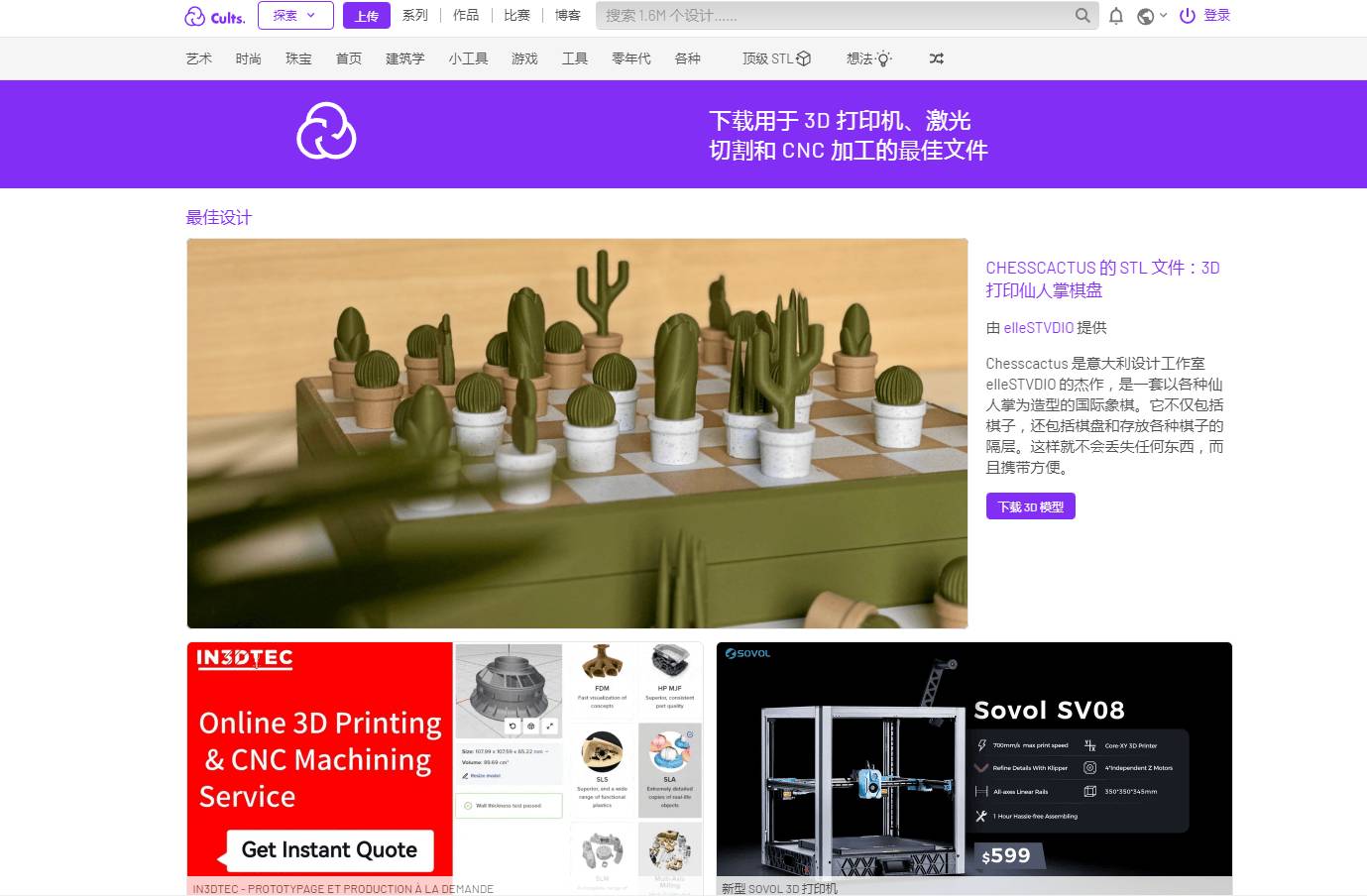Open the 各种 category menu
The image size is (1367, 896).
688,58
